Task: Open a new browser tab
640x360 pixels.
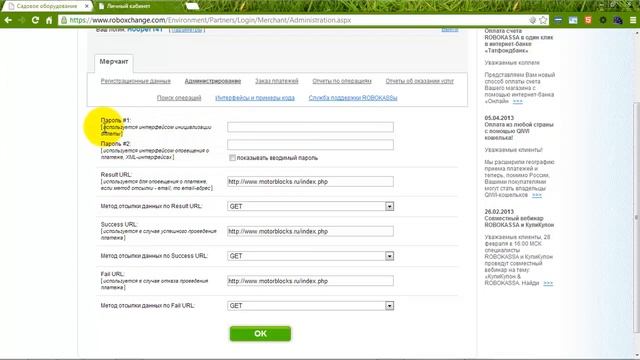Action: click(192, 6)
